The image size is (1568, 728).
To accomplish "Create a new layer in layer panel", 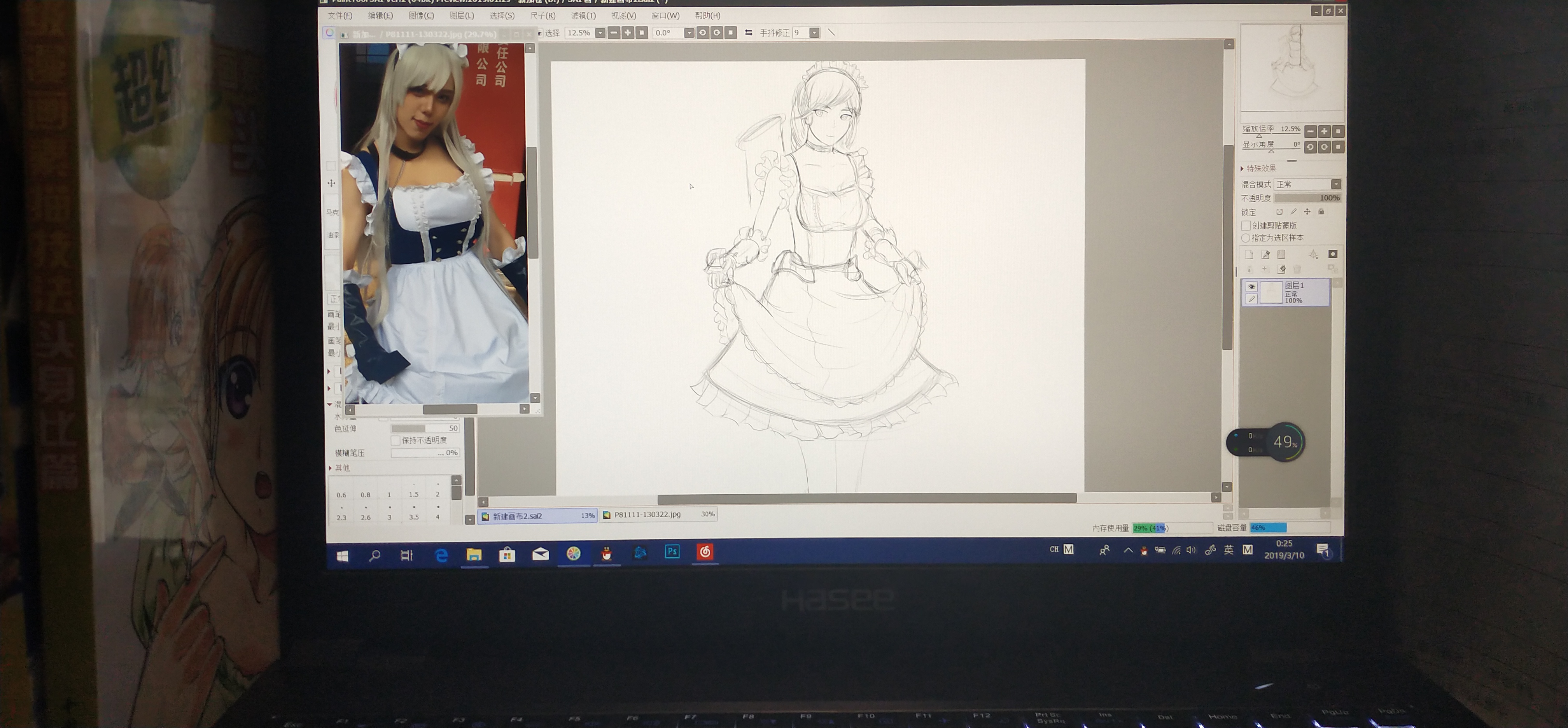I will (x=1249, y=254).
